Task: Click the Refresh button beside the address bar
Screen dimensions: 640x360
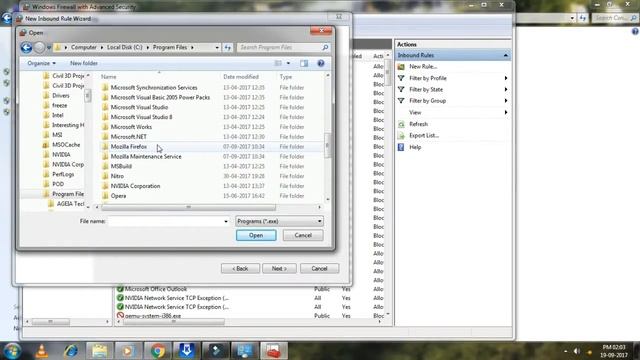Action: 228,47
